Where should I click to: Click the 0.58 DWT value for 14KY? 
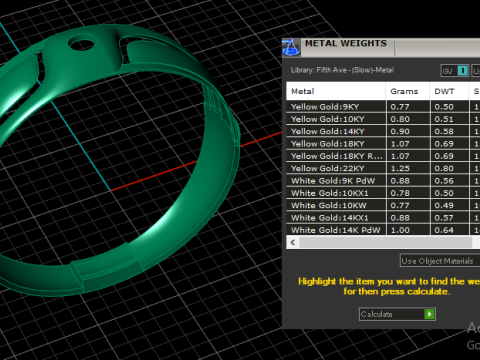pyautogui.click(x=444, y=131)
